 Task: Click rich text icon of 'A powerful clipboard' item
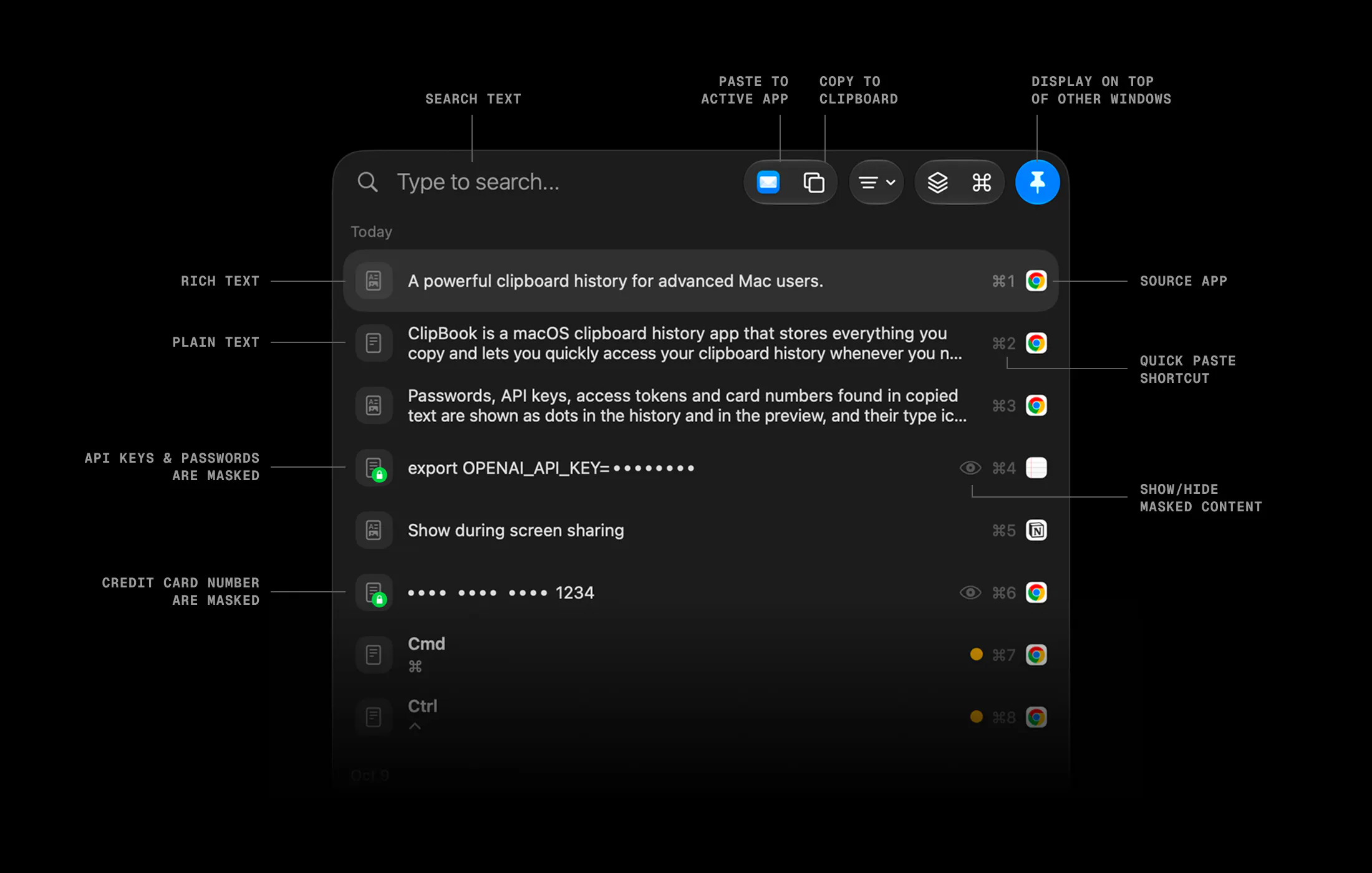(374, 281)
